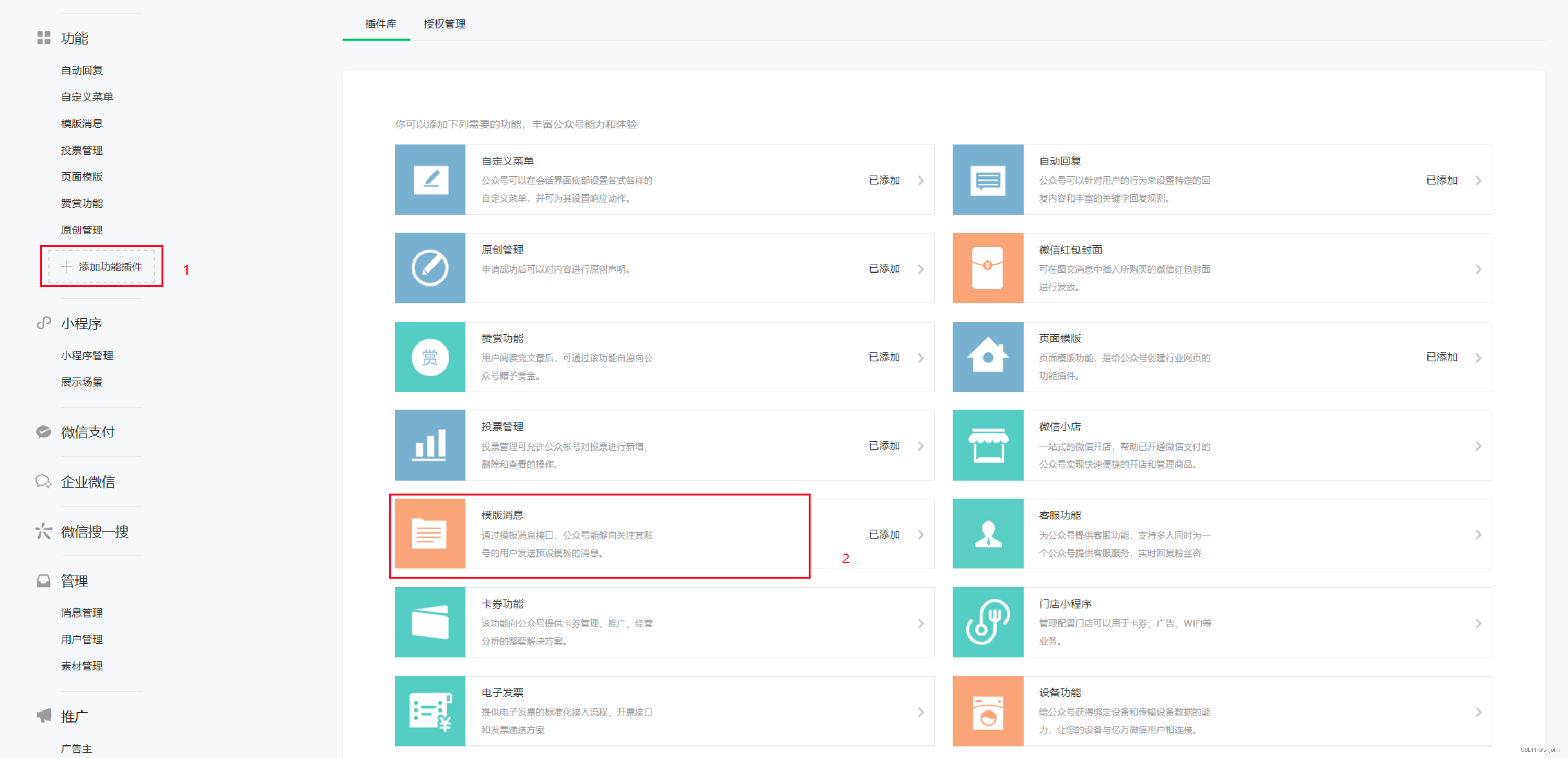Open the 自动回复 plugin tile icon
1568x758 pixels.
coord(987,180)
